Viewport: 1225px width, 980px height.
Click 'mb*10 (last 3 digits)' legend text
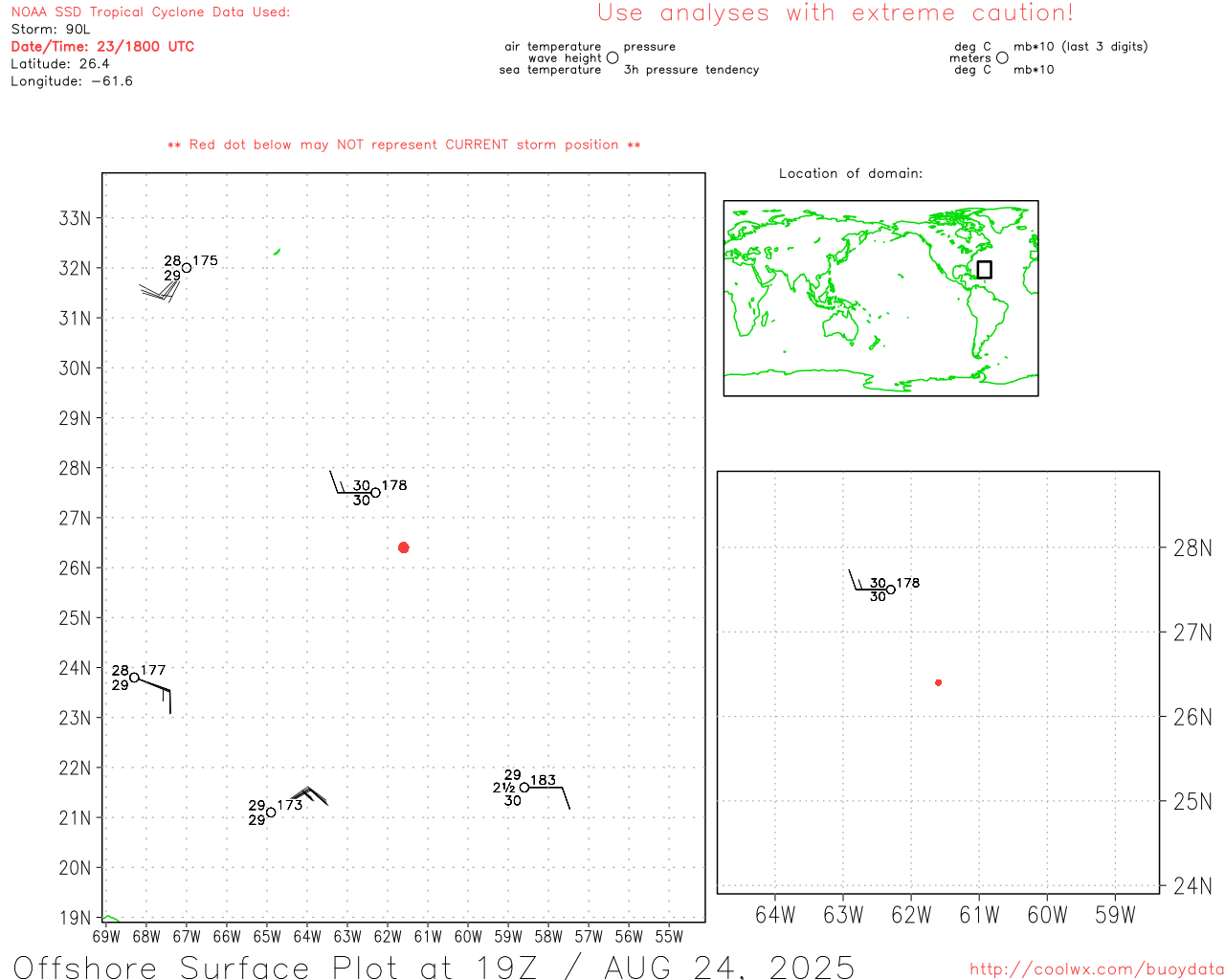click(1080, 47)
